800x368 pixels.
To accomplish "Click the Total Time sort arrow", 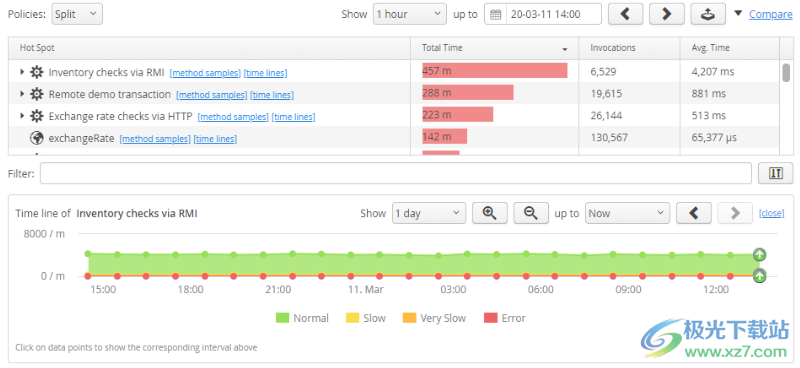I will pos(565,50).
